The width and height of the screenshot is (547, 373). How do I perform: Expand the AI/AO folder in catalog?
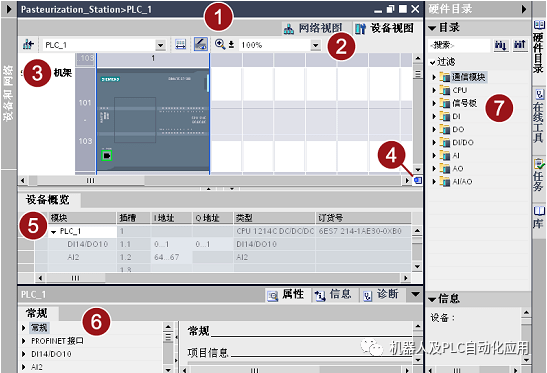point(434,182)
